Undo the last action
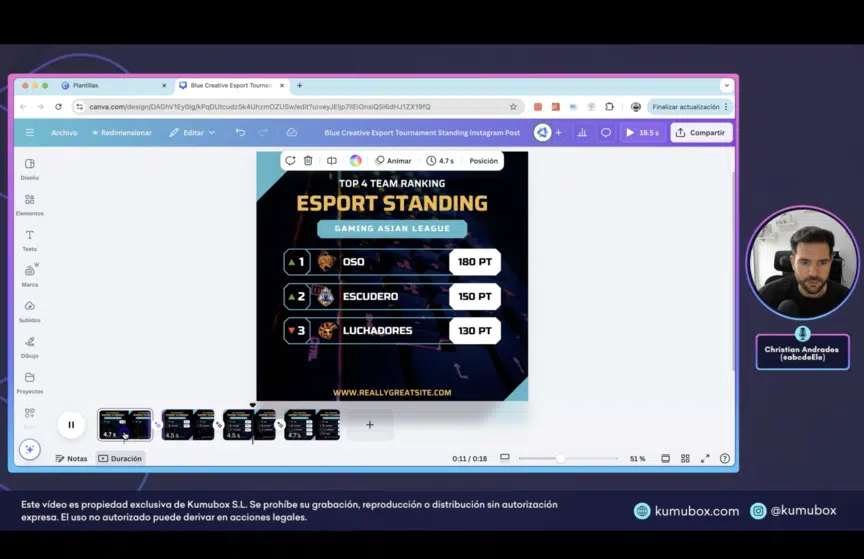 tap(240, 132)
